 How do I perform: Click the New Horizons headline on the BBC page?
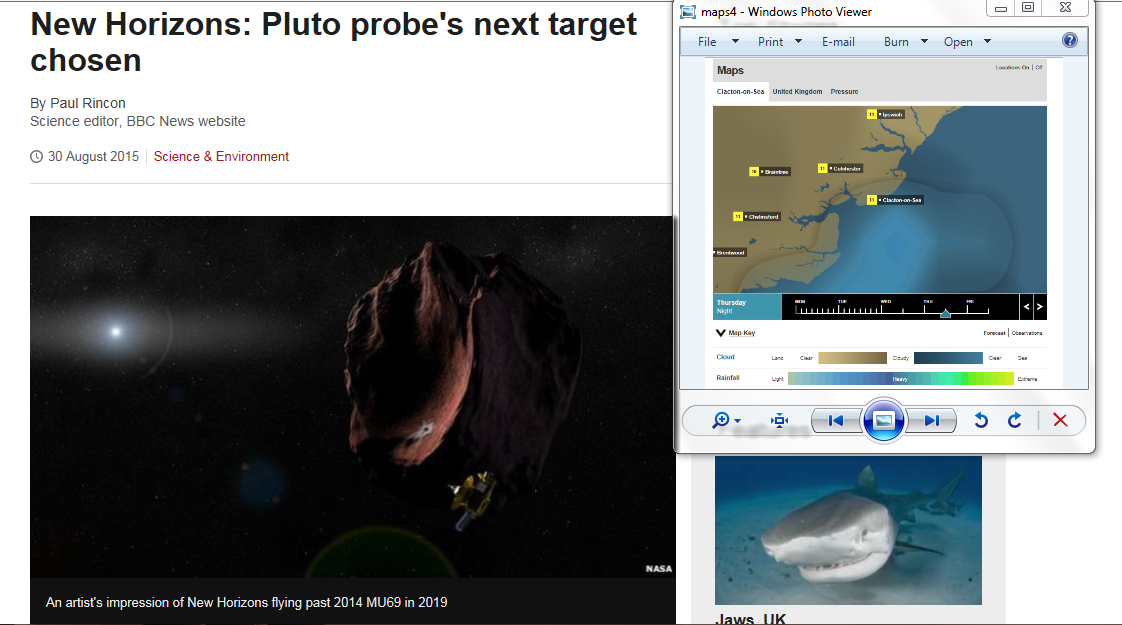tap(333, 42)
